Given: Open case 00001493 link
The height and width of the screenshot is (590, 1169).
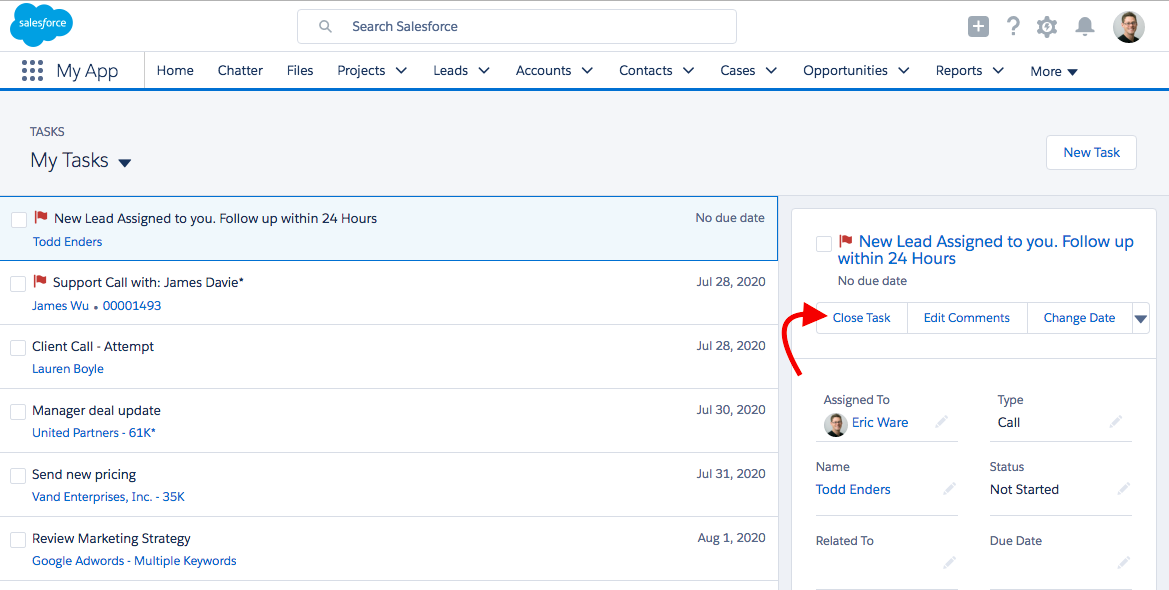Looking at the screenshot, I should pos(132,306).
